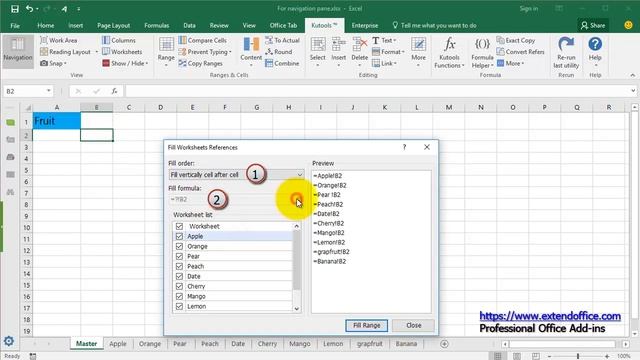
Task: Click Exact Copy
Action: pos(516,40)
